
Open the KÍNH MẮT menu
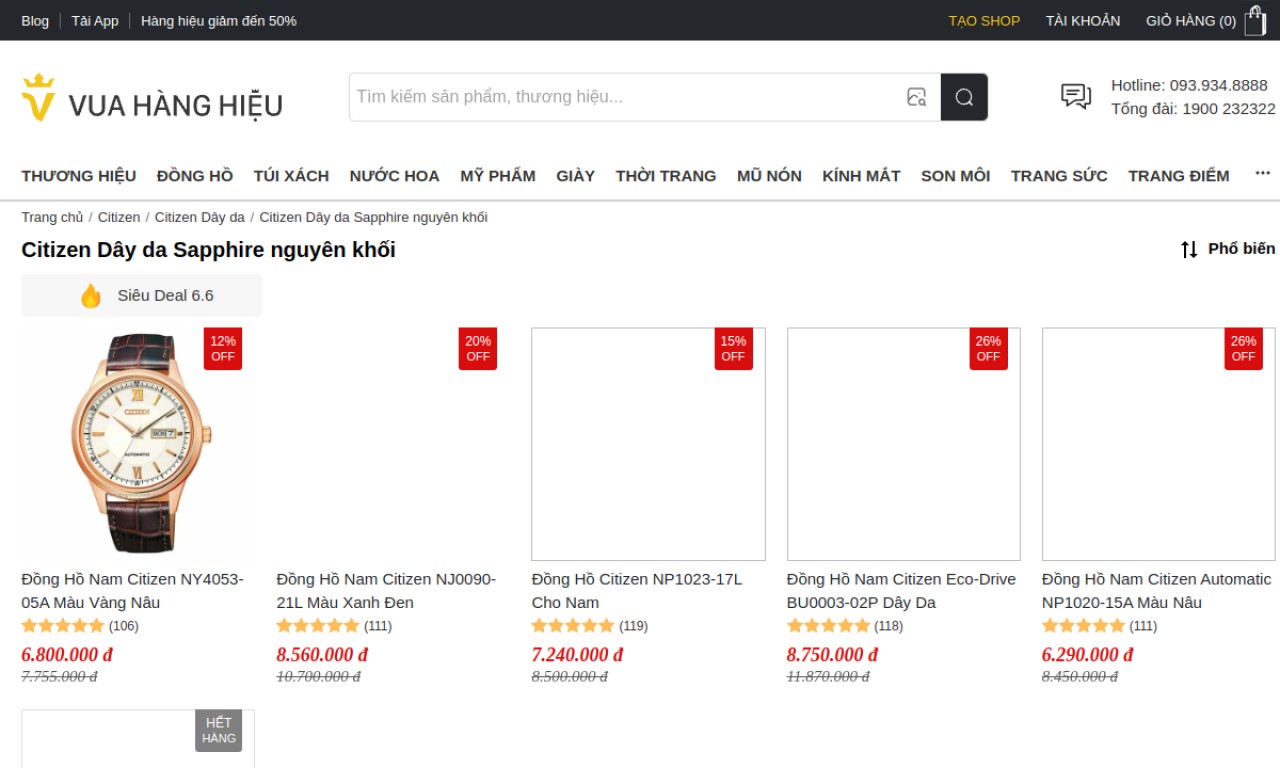click(861, 176)
